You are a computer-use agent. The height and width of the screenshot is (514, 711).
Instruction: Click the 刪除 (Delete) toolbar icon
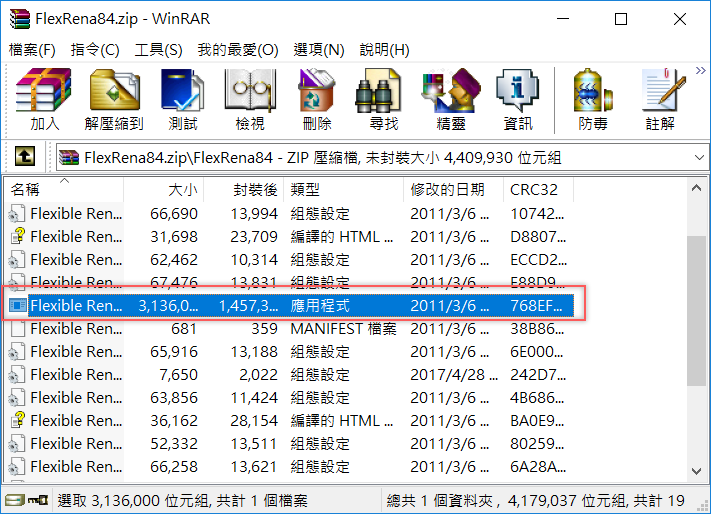(x=317, y=99)
